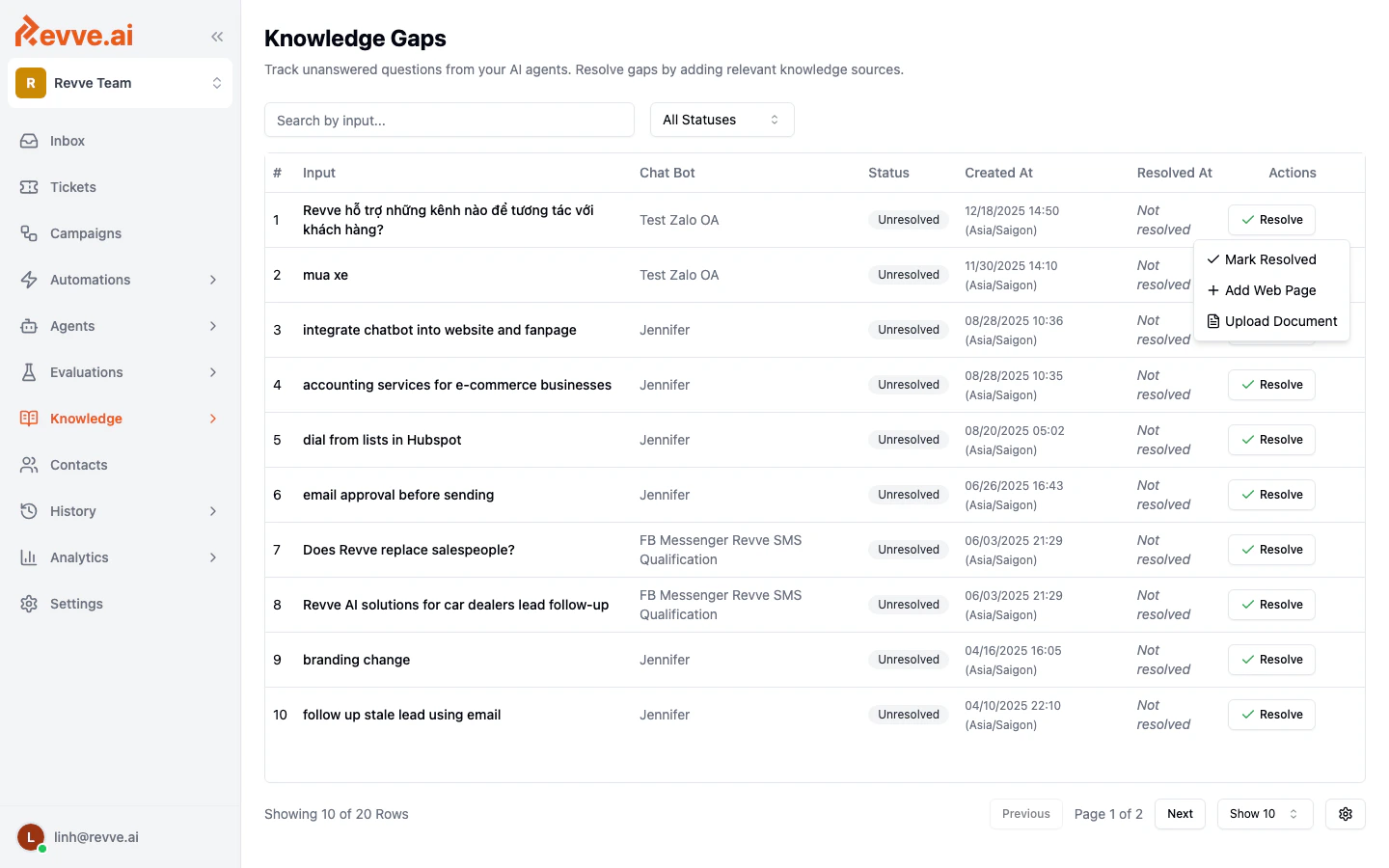Select the Campaigns icon in the sidebar
The height and width of the screenshot is (868, 1389).
click(29, 233)
